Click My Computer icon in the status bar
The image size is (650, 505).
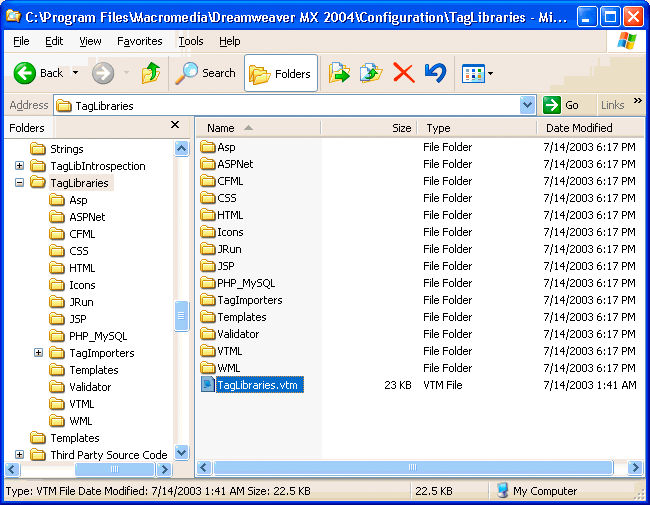502,490
